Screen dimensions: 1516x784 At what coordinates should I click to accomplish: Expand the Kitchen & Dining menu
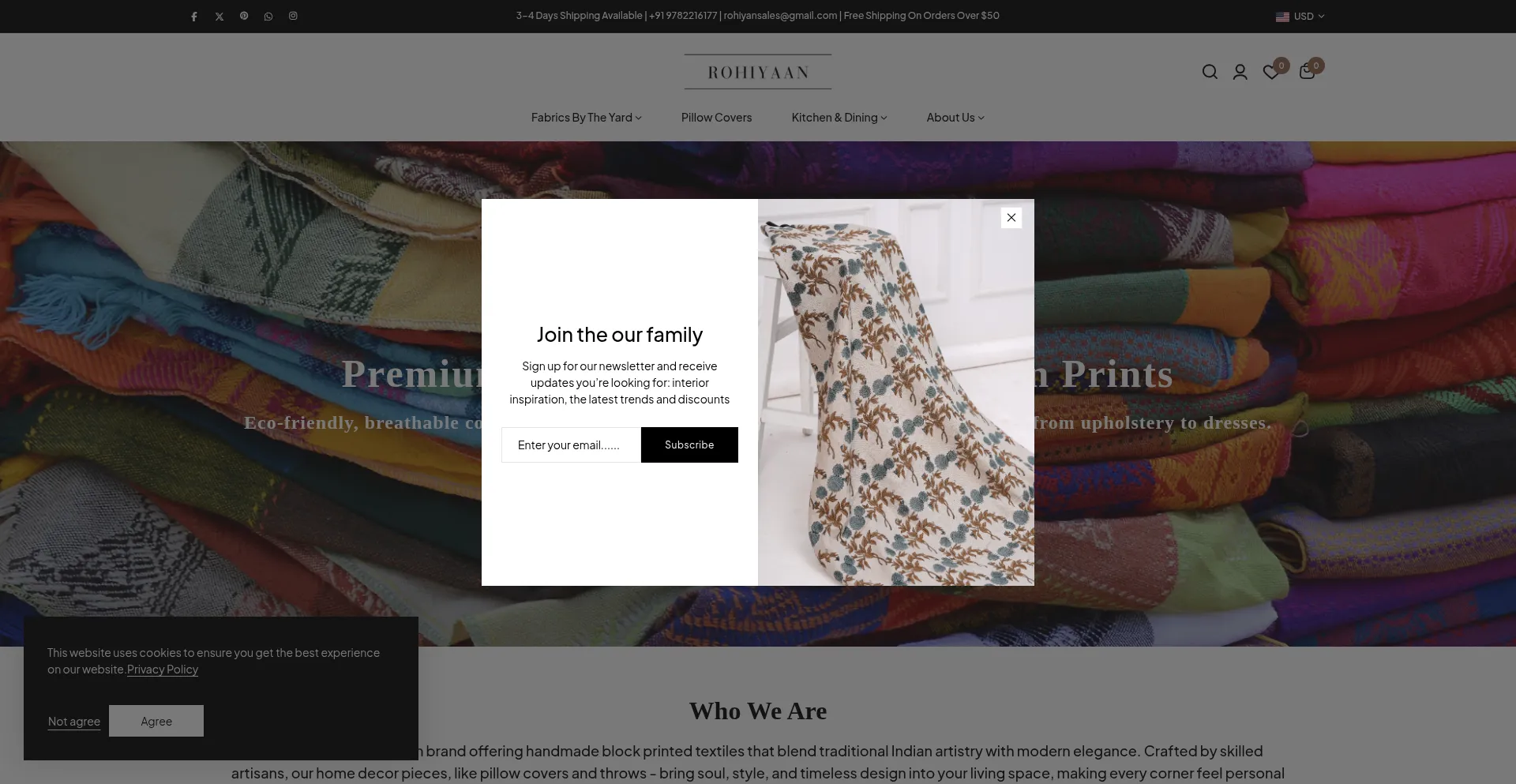point(839,118)
